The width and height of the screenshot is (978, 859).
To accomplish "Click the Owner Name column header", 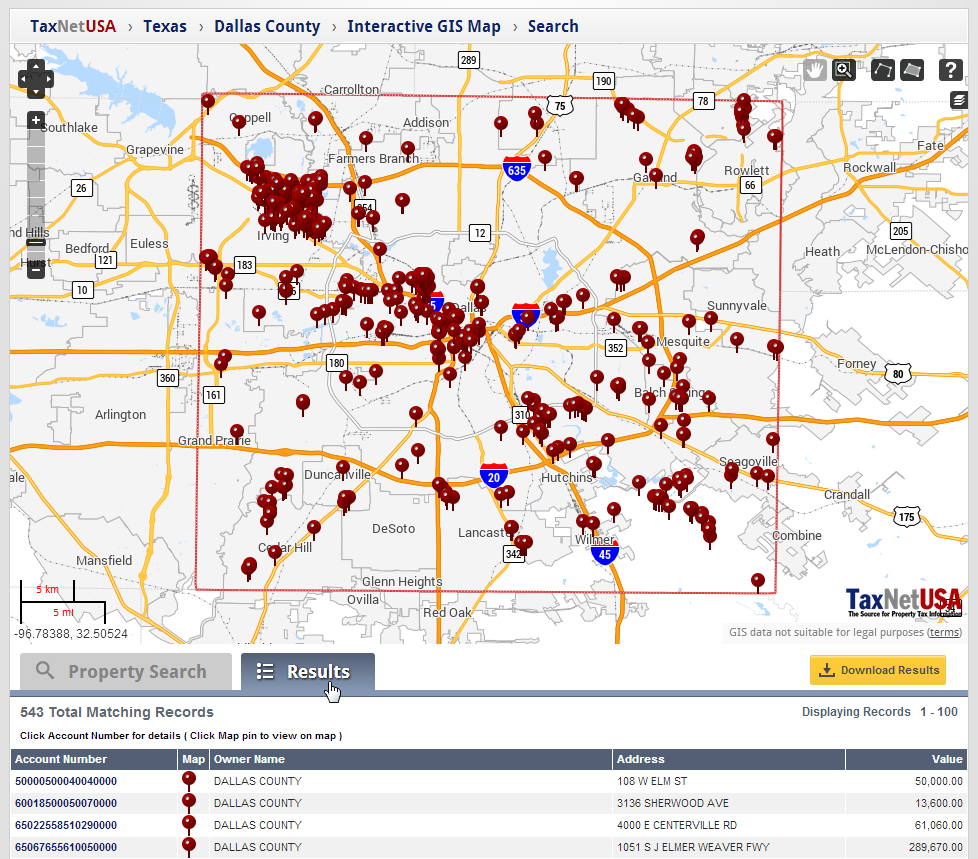I will [x=411, y=759].
